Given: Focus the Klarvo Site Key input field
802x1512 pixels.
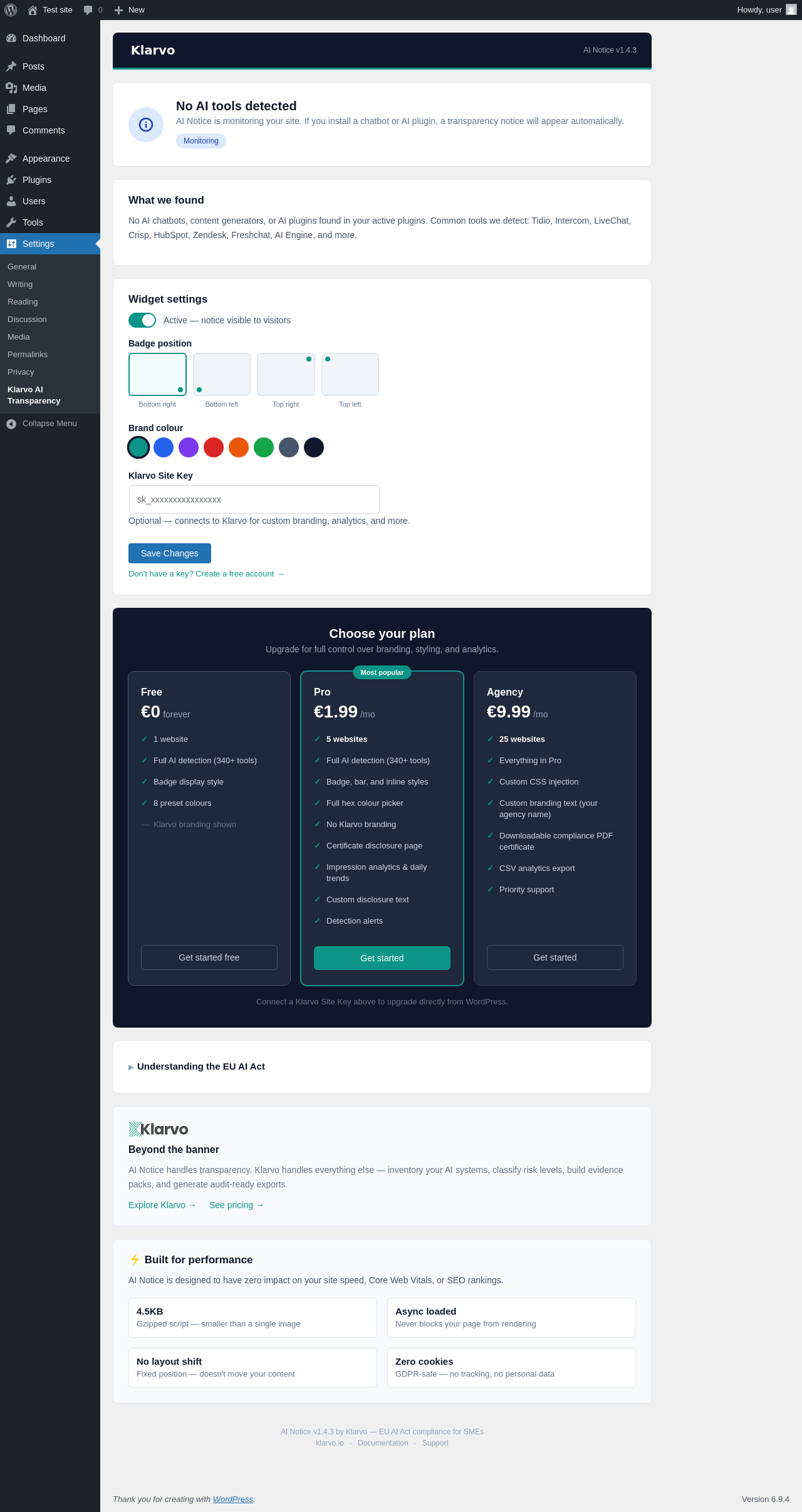Looking at the screenshot, I should tap(254, 499).
